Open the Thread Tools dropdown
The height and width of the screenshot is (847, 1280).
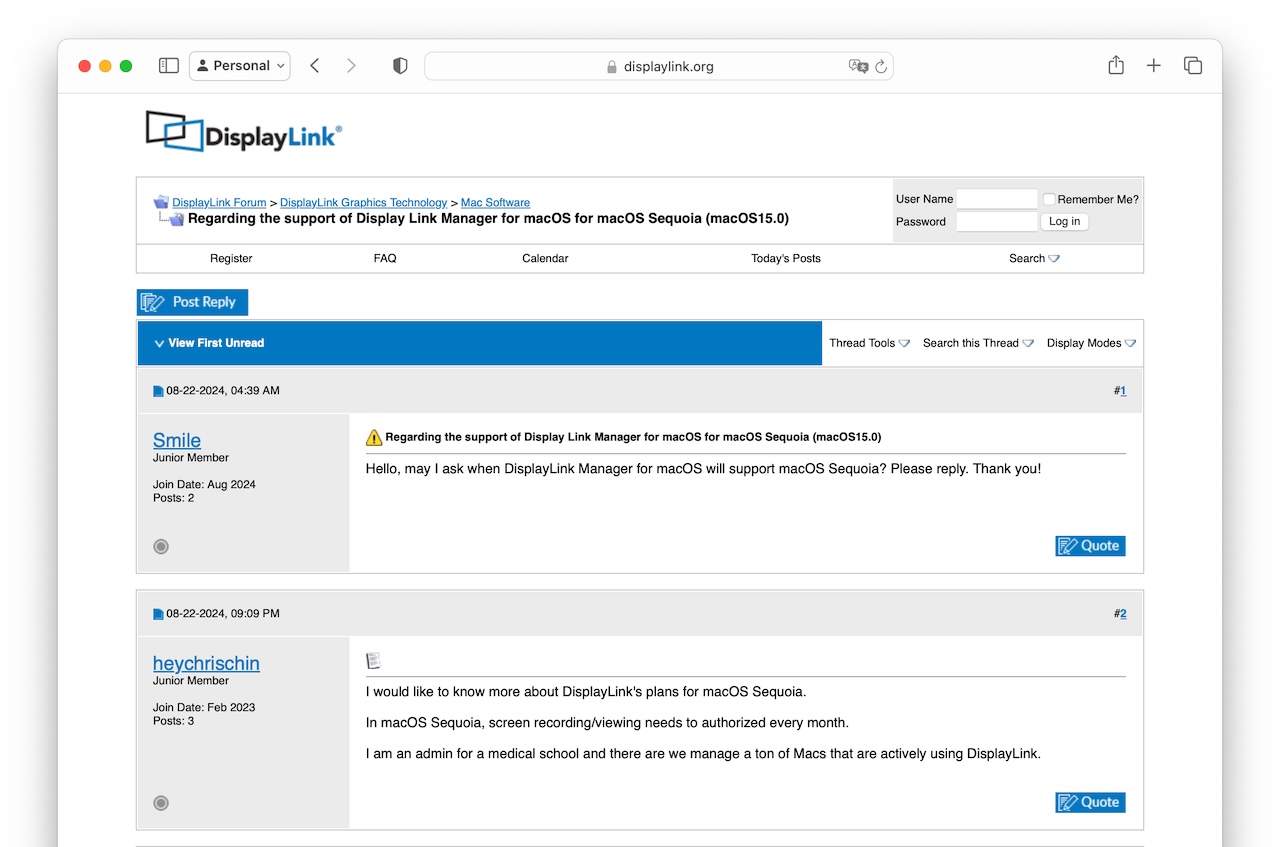pyautogui.click(x=869, y=343)
